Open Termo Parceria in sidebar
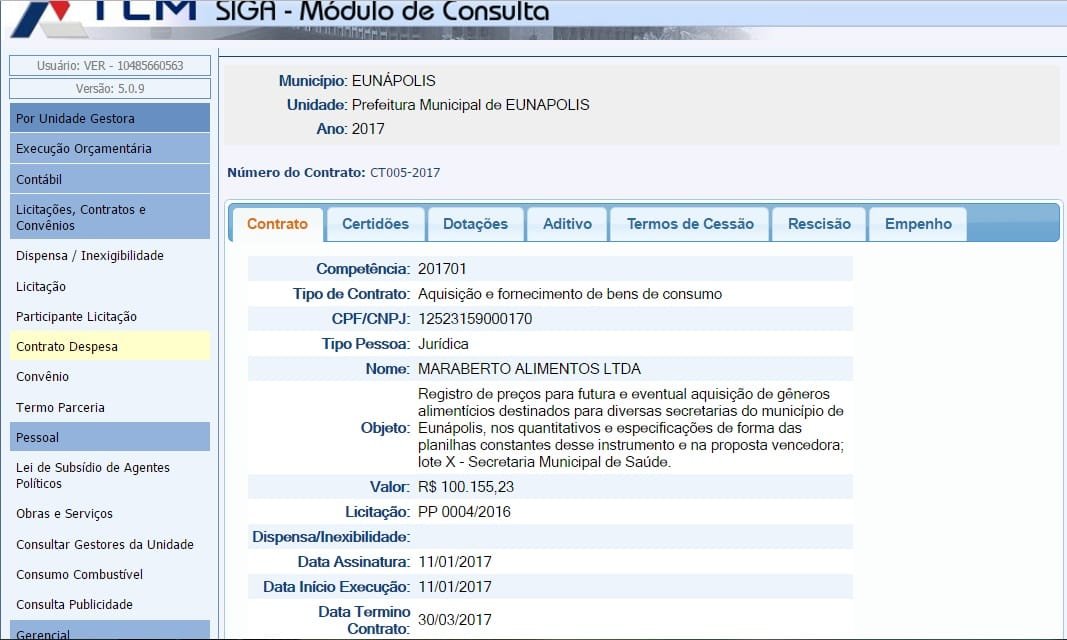 [x=60, y=408]
